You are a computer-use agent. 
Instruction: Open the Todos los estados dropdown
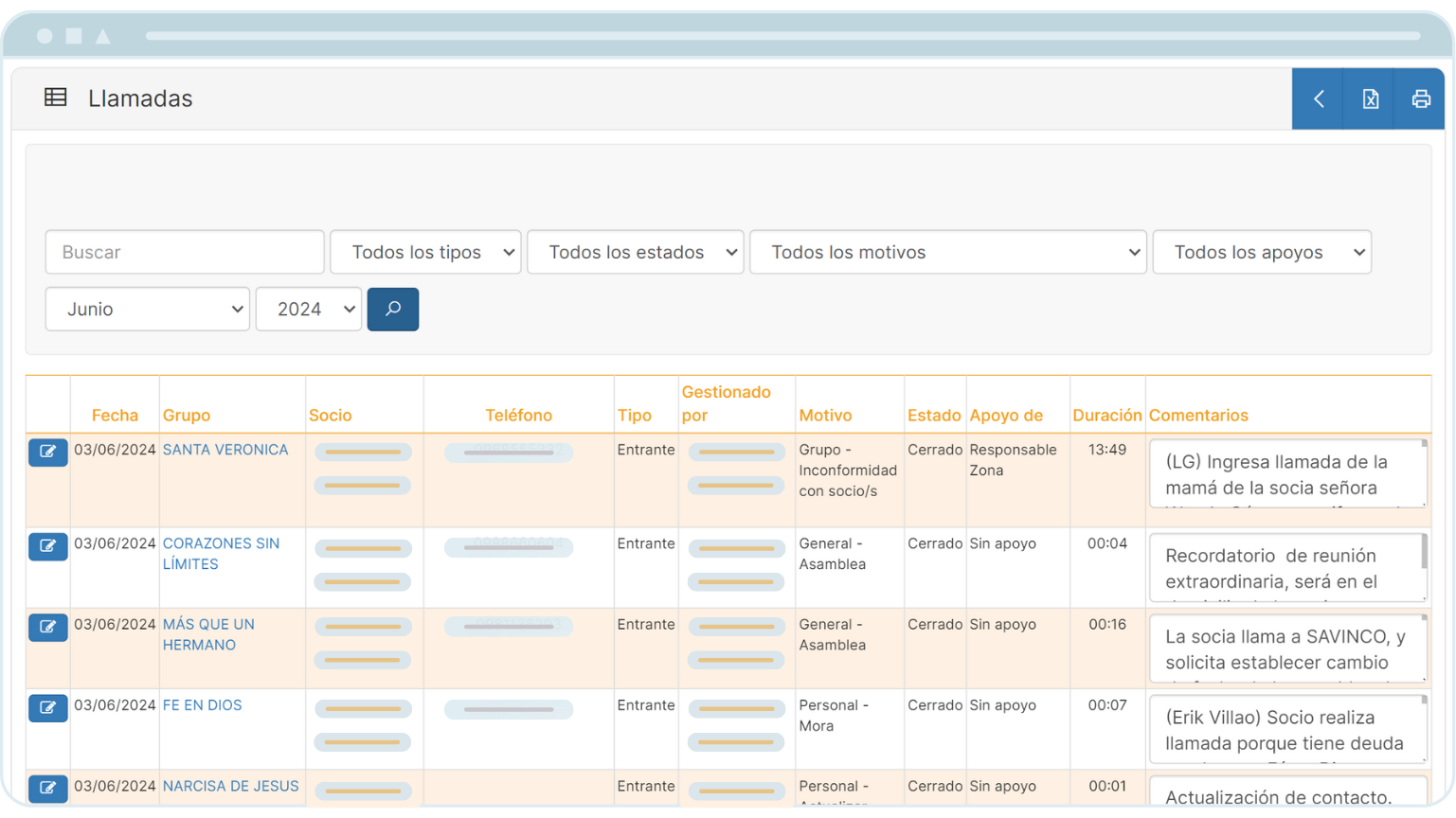click(x=635, y=252)
